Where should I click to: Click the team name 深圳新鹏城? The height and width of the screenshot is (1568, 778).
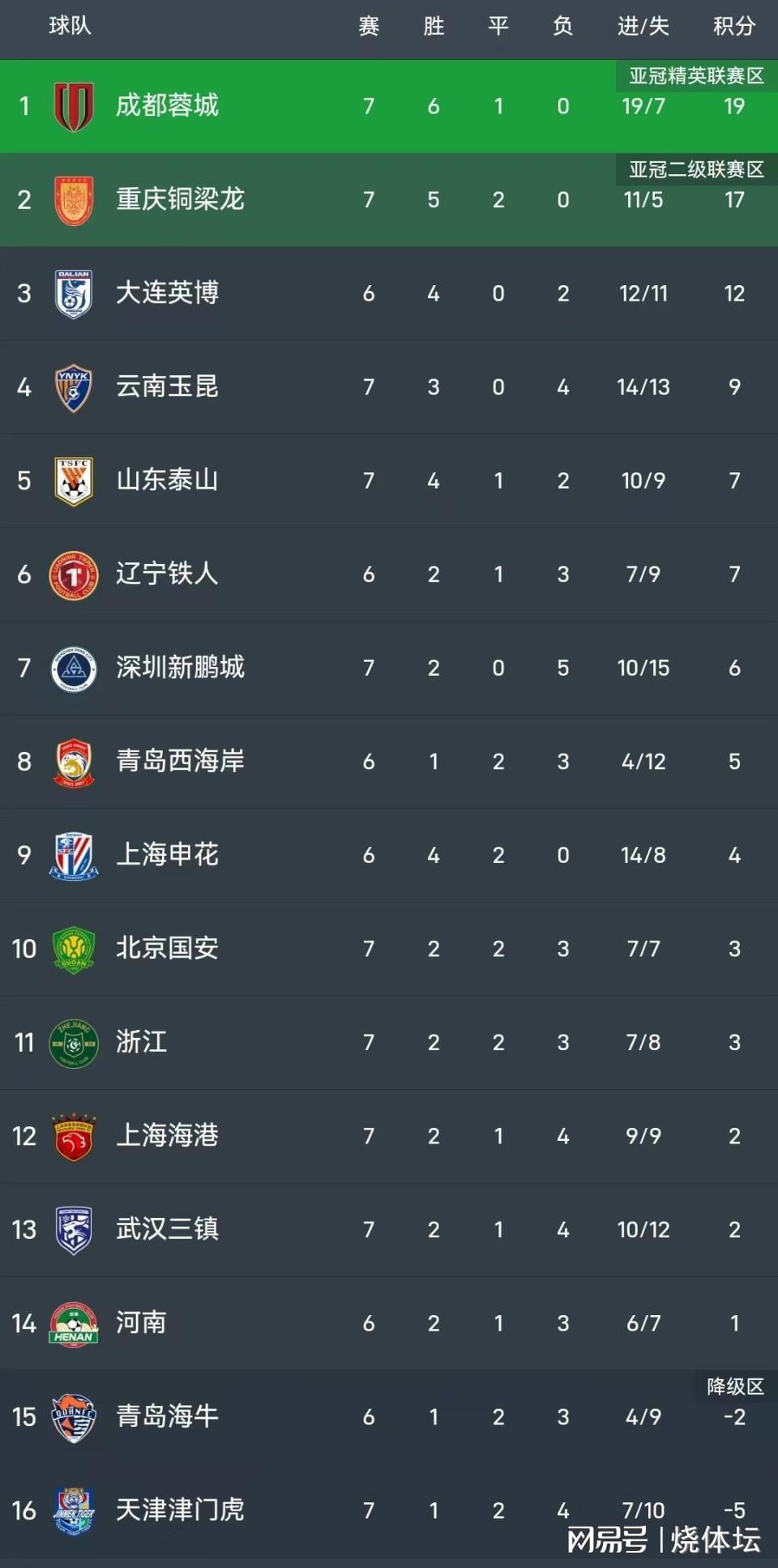coord(180,668)
